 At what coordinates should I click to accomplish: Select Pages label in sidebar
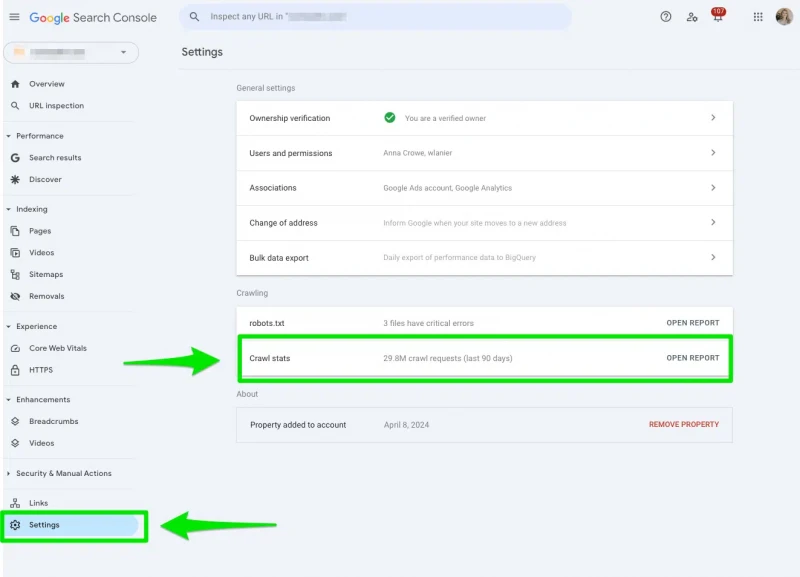40,231
